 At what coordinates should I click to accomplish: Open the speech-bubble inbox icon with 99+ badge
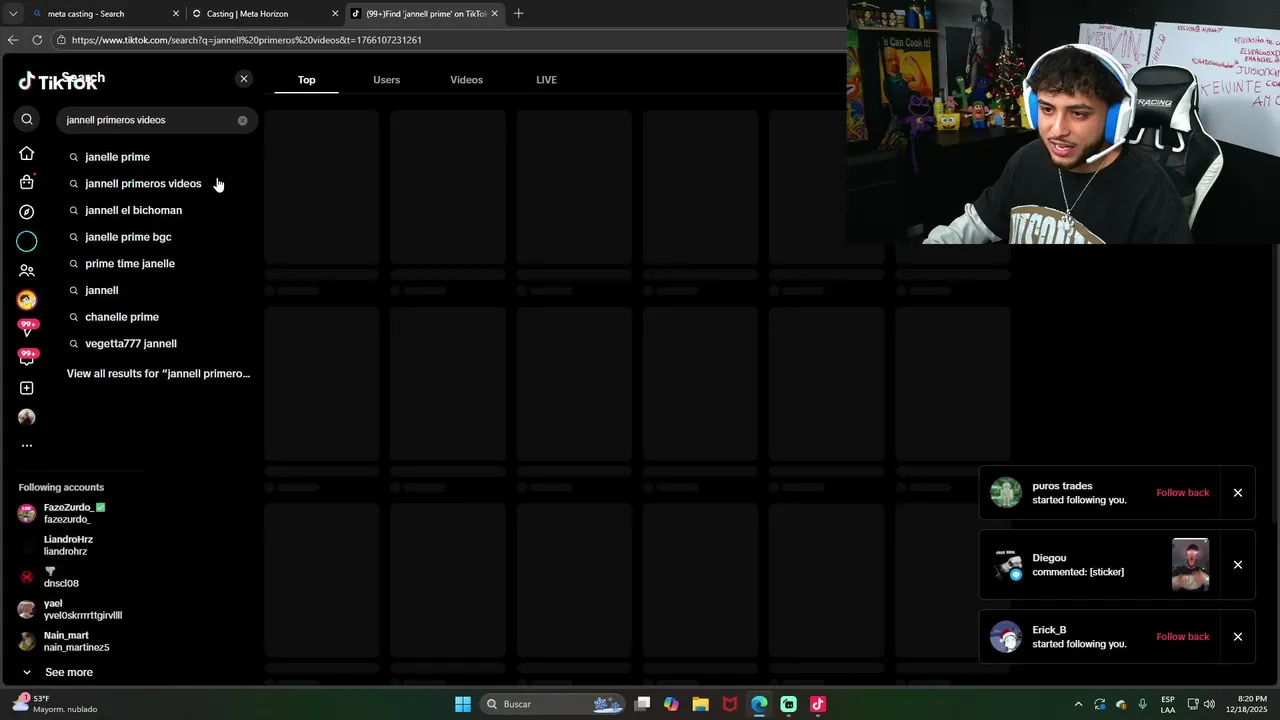pyautogui.click(x=27, y=358)
